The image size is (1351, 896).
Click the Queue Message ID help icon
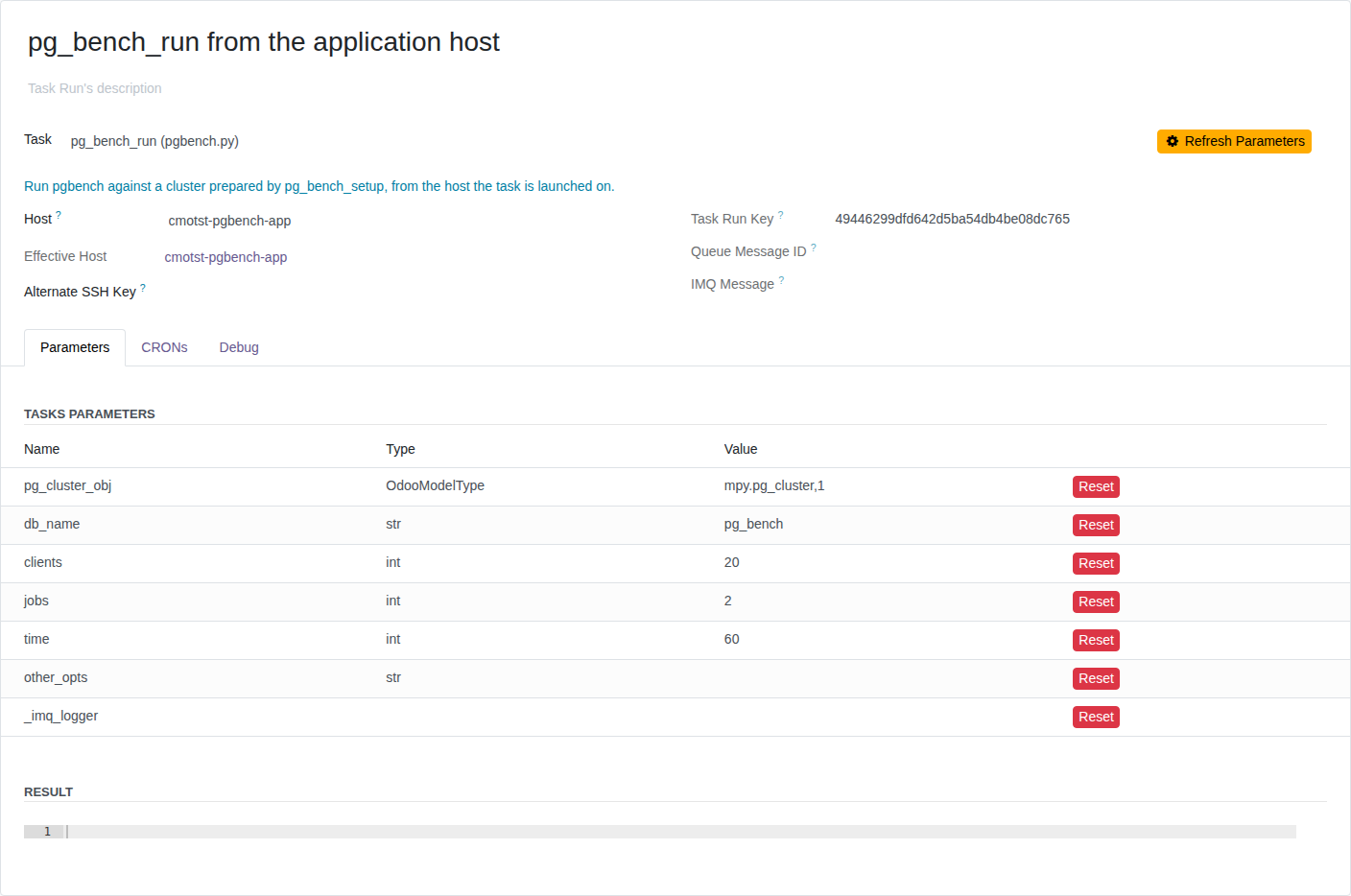click(x=814, y=248)
